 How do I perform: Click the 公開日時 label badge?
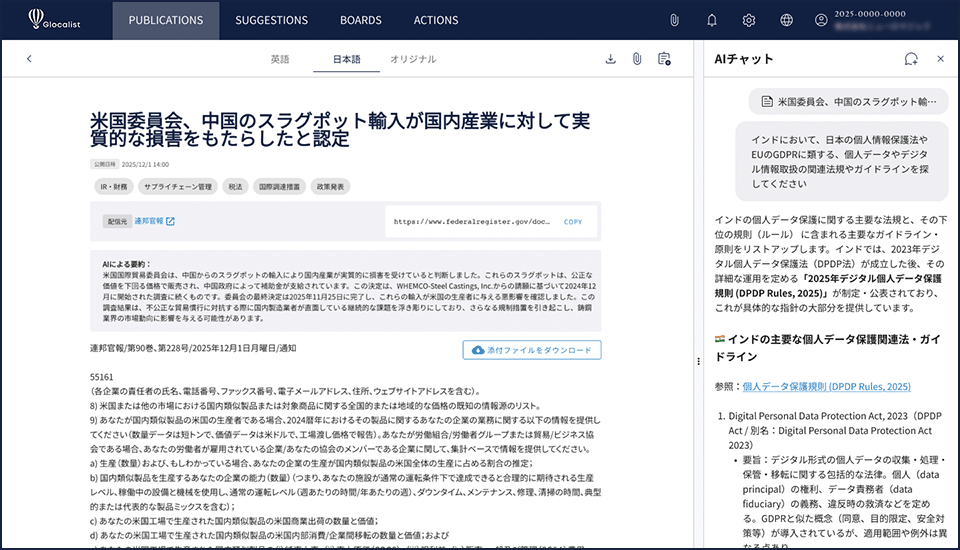pos(105,164)
